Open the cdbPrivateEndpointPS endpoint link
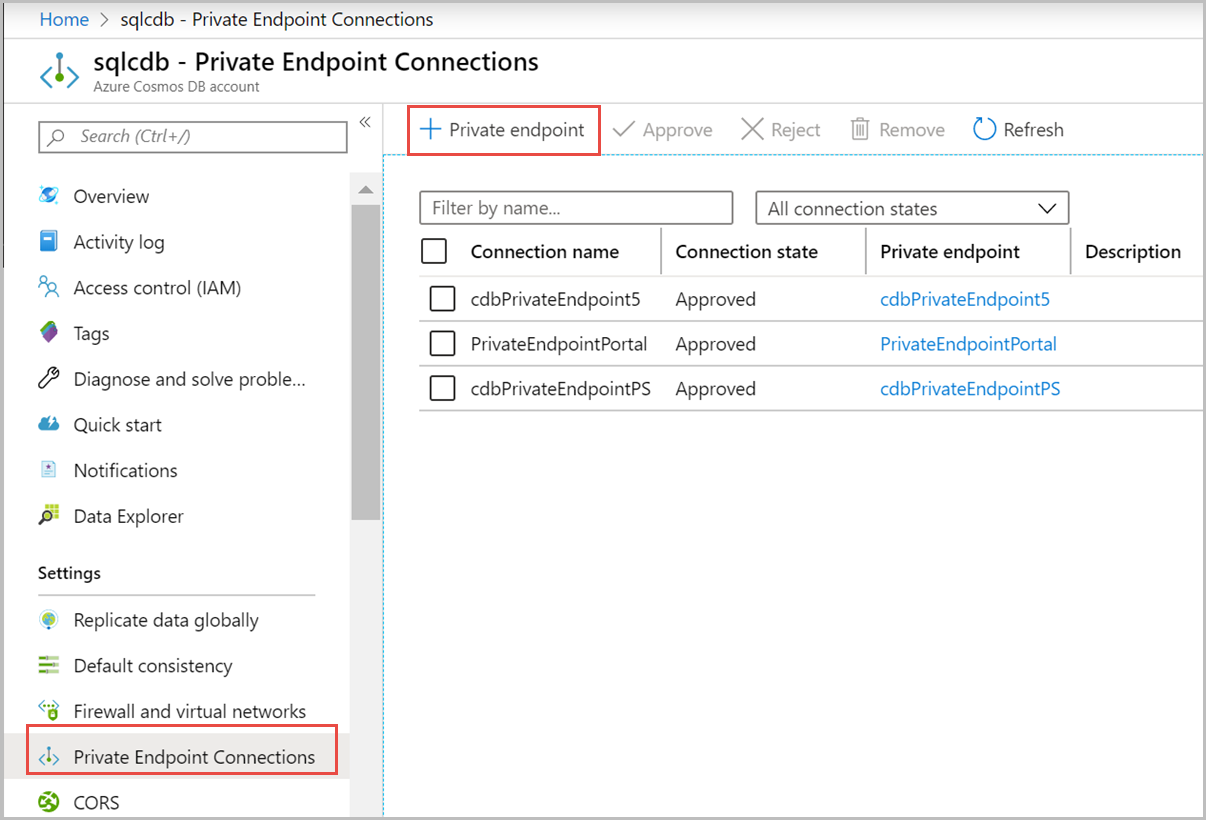The height and width of the screenshot is (820, 1206). point(969,389)
